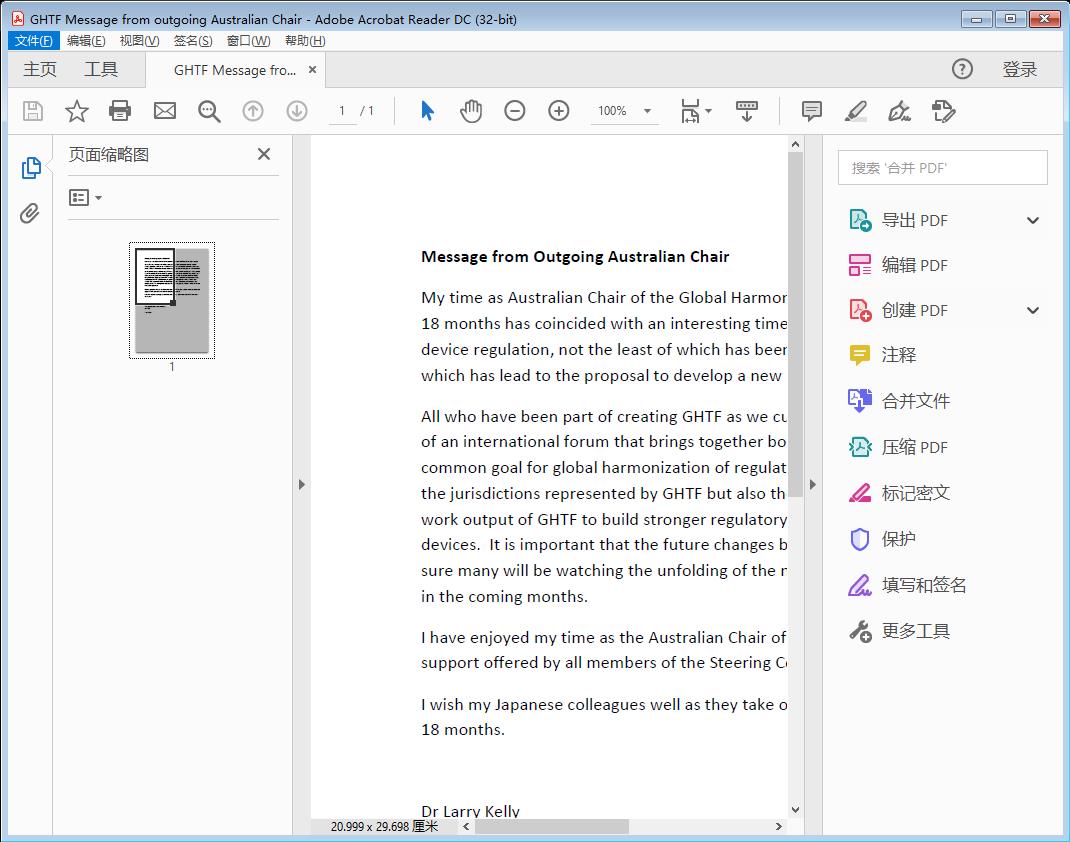Expand the 导出 PDF section chevron
Viewport: 1070px width, 842px height.
(1033, 221)
